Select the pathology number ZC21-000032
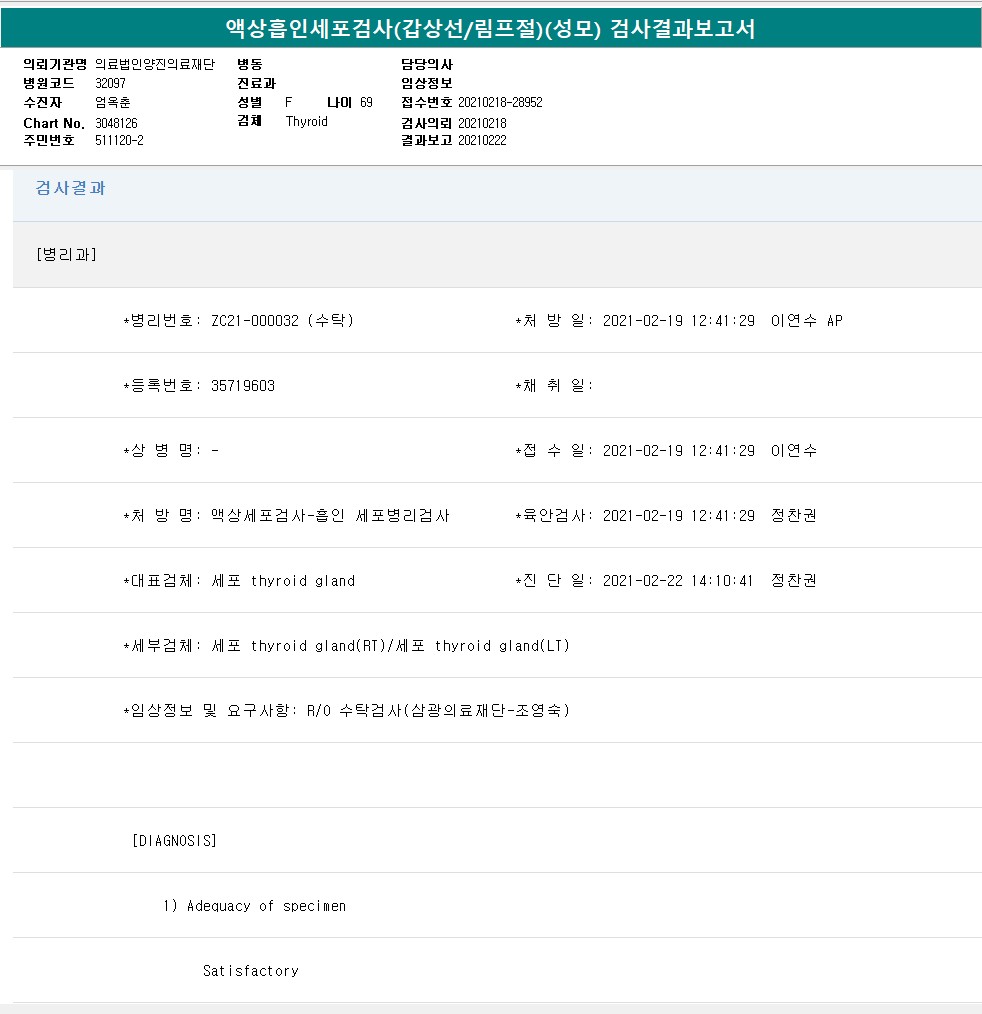This screenshot has width=982, height=1014. pyautogui.click(x=255, y=321)
